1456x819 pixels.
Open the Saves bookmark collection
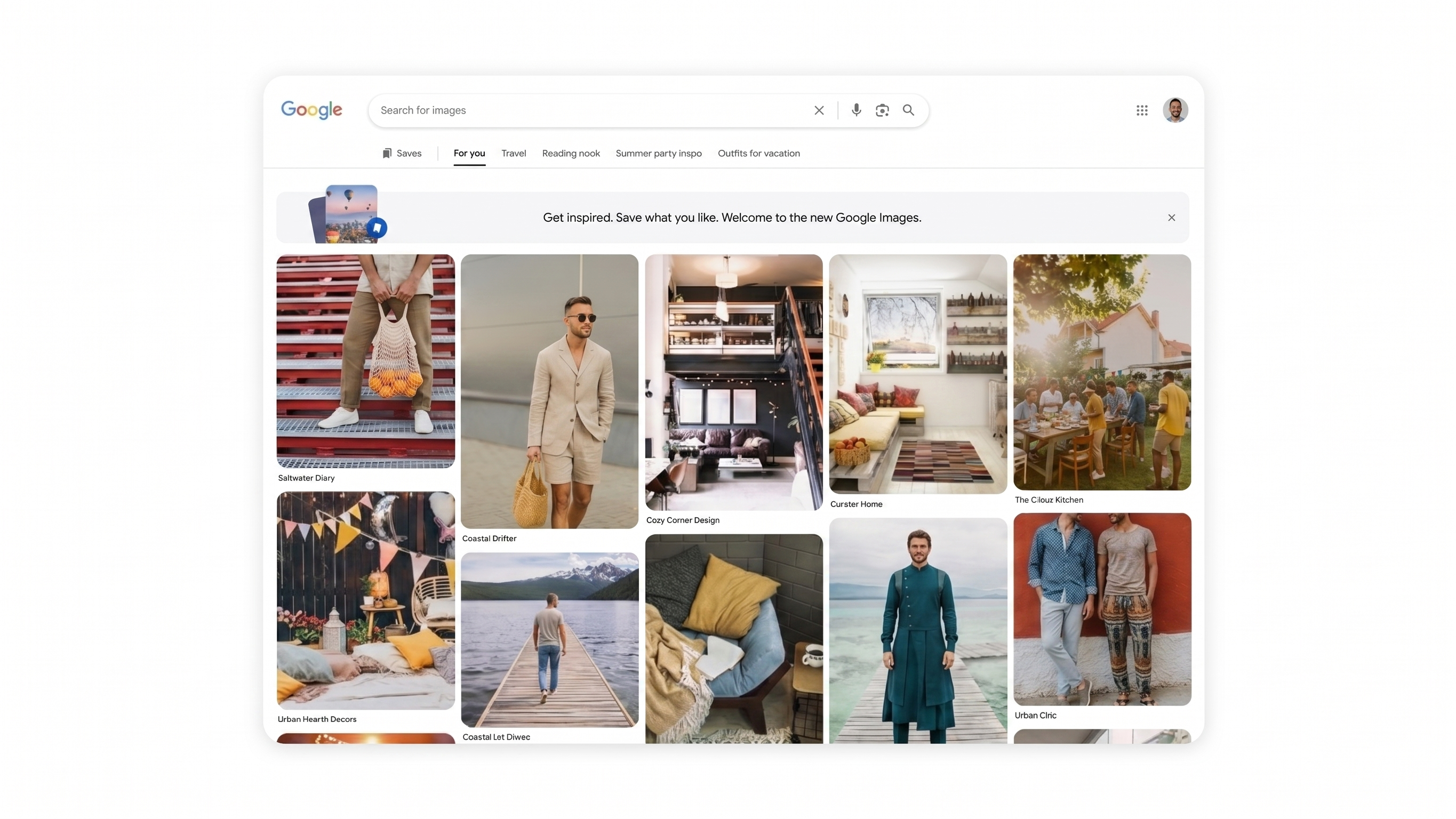tap(402, 153)
